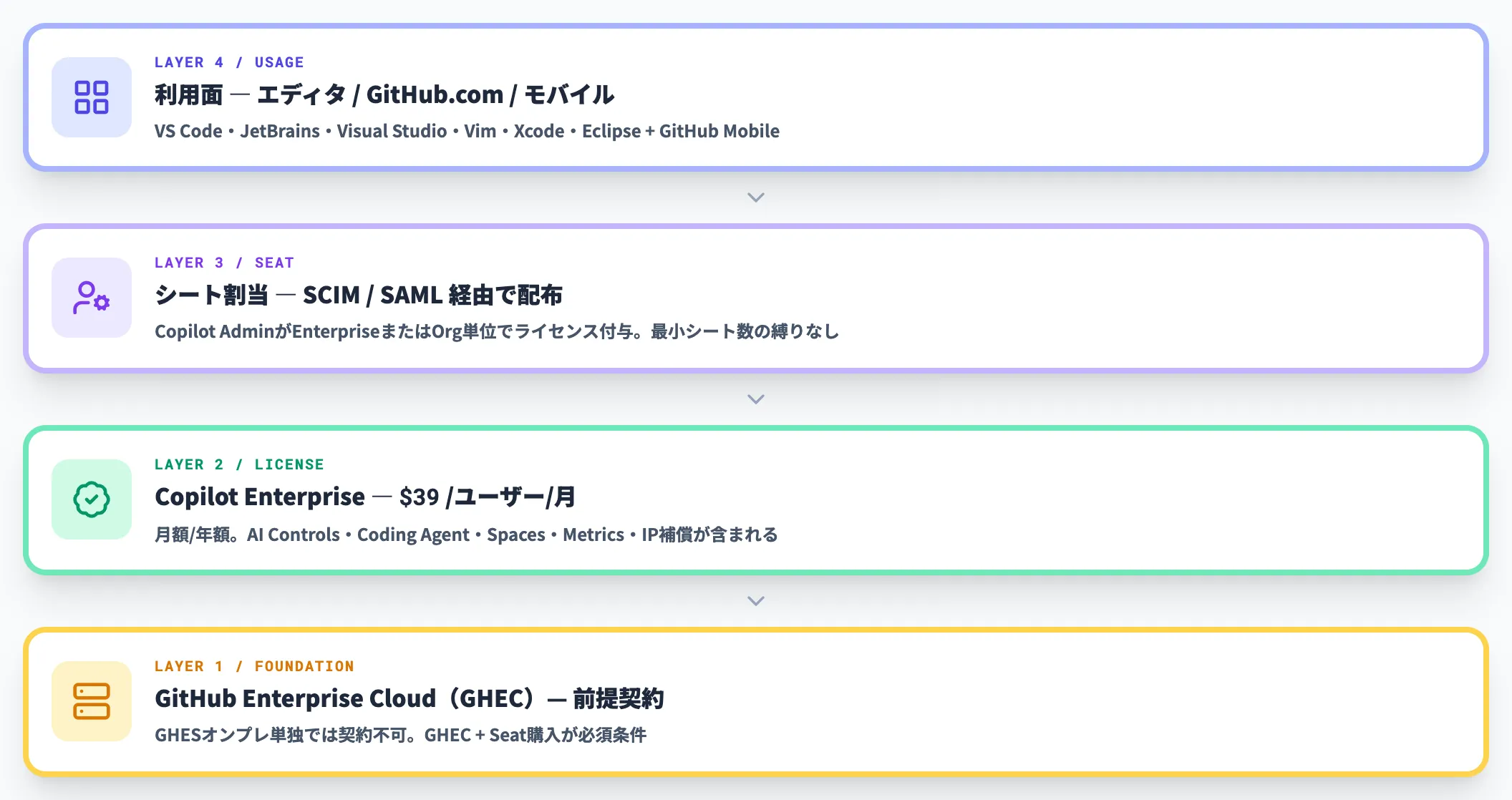
Task: Click heading 'GitHub Enterprise Cloud（GHEC）— 前提契約'
Action: (x=409, y=698)
